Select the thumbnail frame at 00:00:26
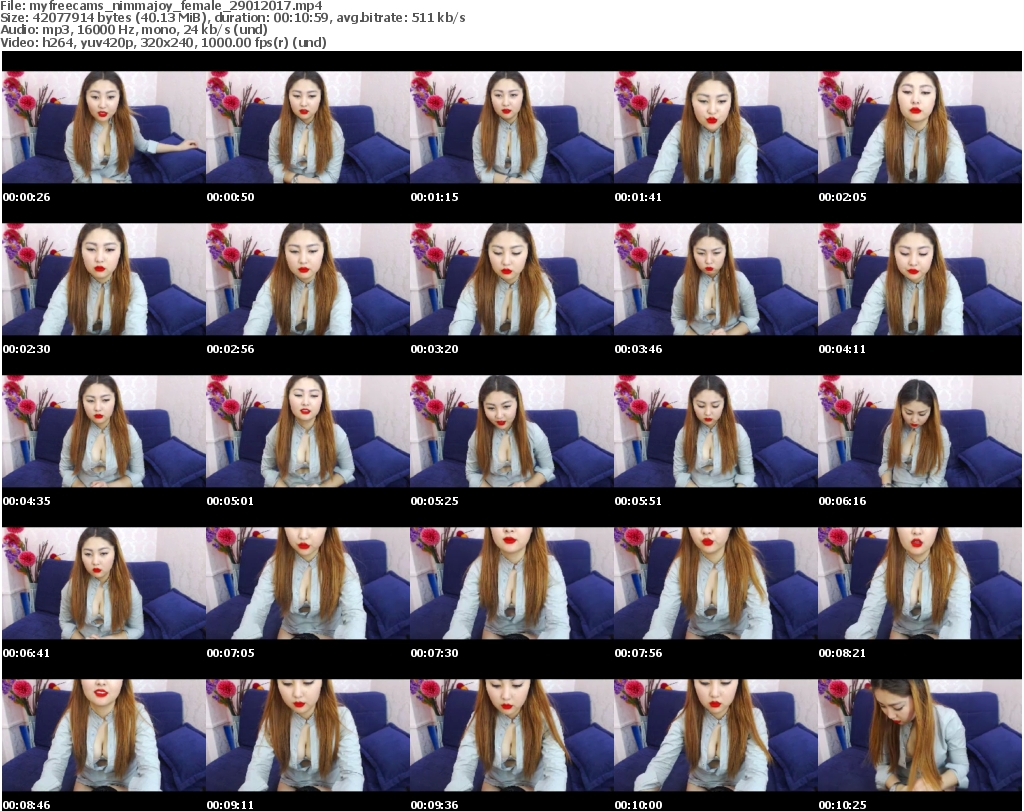The width and height of the screenshot is (1024, 811). [x=104, y=127]
